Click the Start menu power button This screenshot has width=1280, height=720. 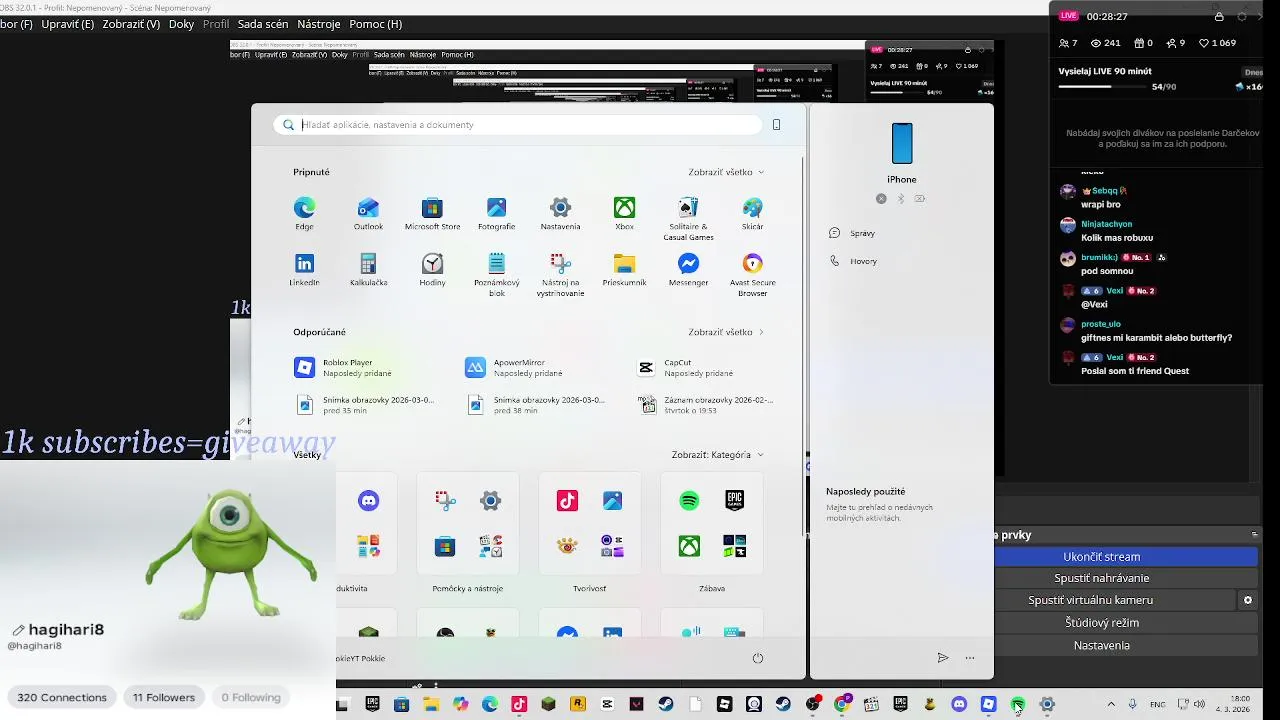pos(757,658)
